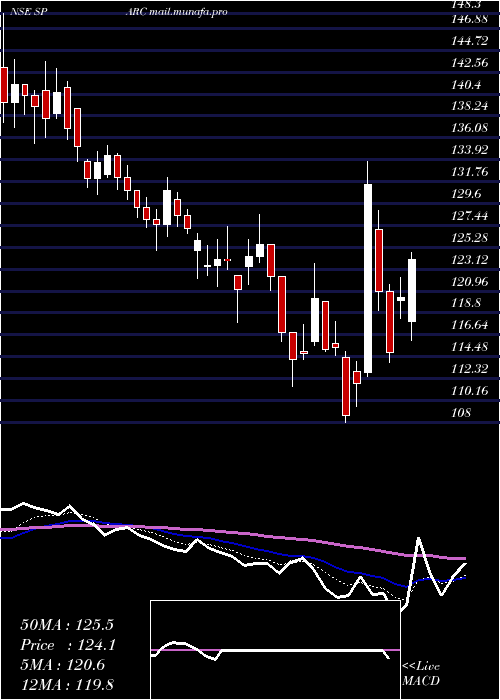Screen dimensions: 500x700
Task: Click the 108 price axis label
Action: pyautogui.click(x=461, y=412)
